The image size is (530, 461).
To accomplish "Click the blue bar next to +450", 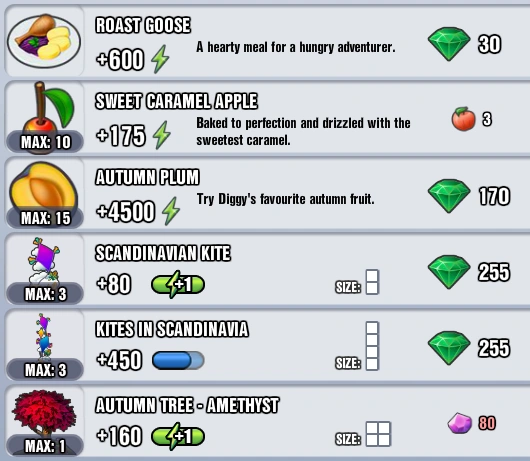I will [178, 360].
